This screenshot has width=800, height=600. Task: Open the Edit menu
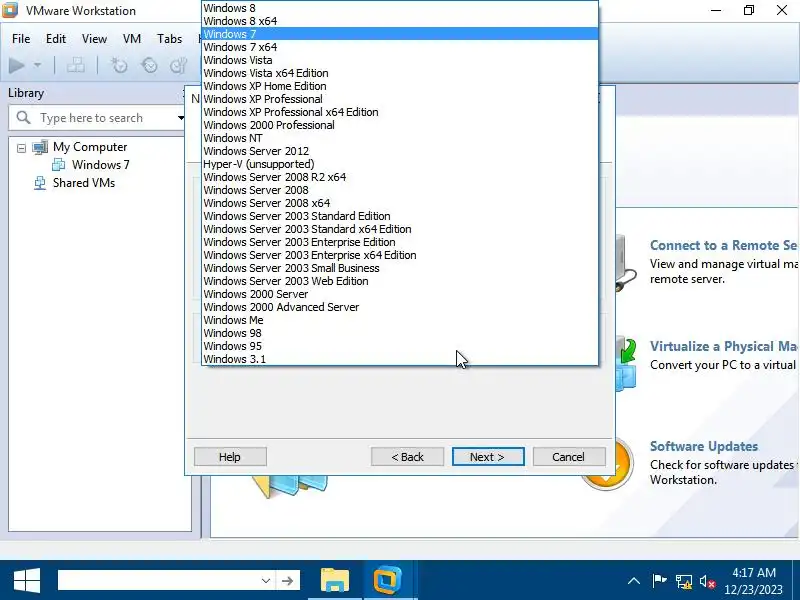click(56, 39)
